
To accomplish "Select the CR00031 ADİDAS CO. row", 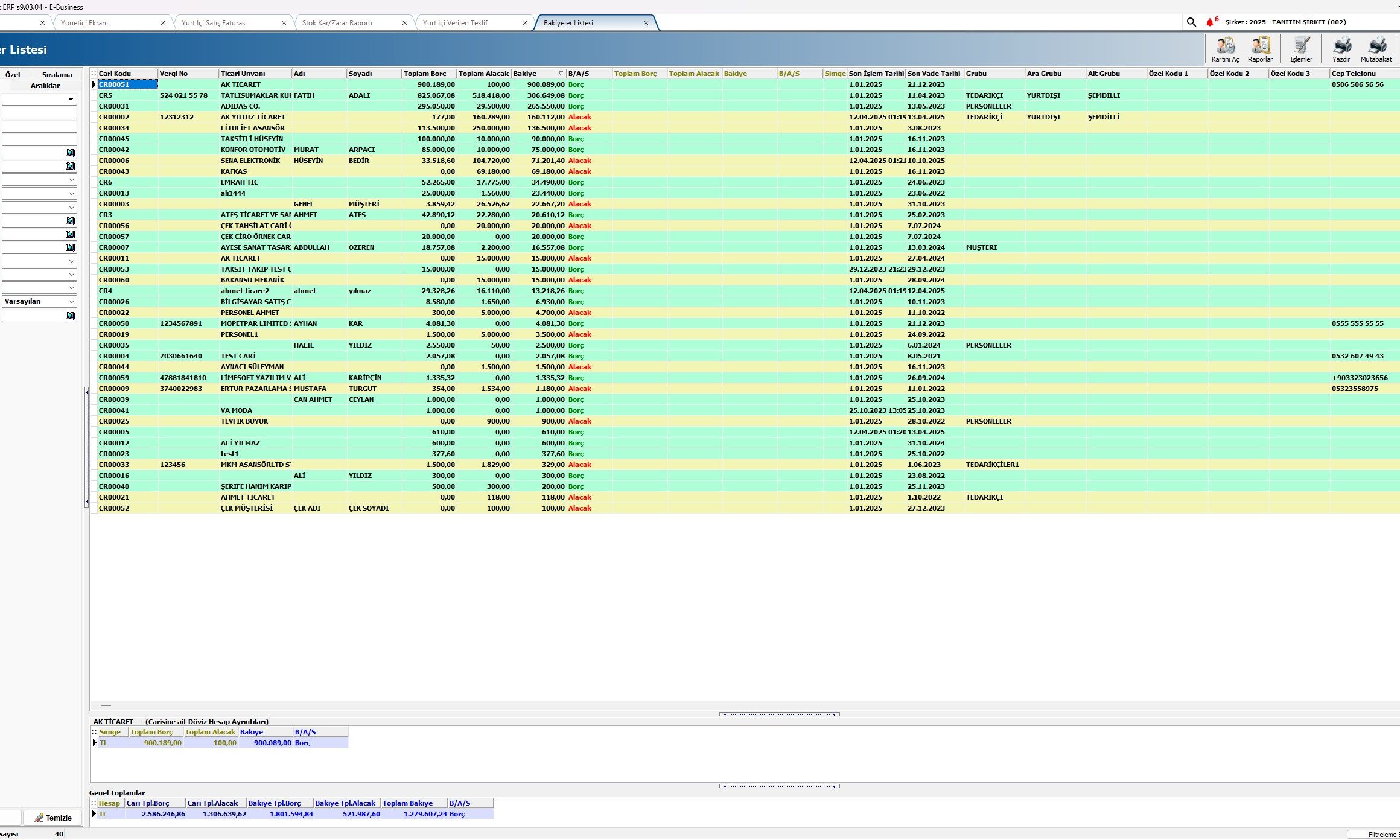I will 240,106.
